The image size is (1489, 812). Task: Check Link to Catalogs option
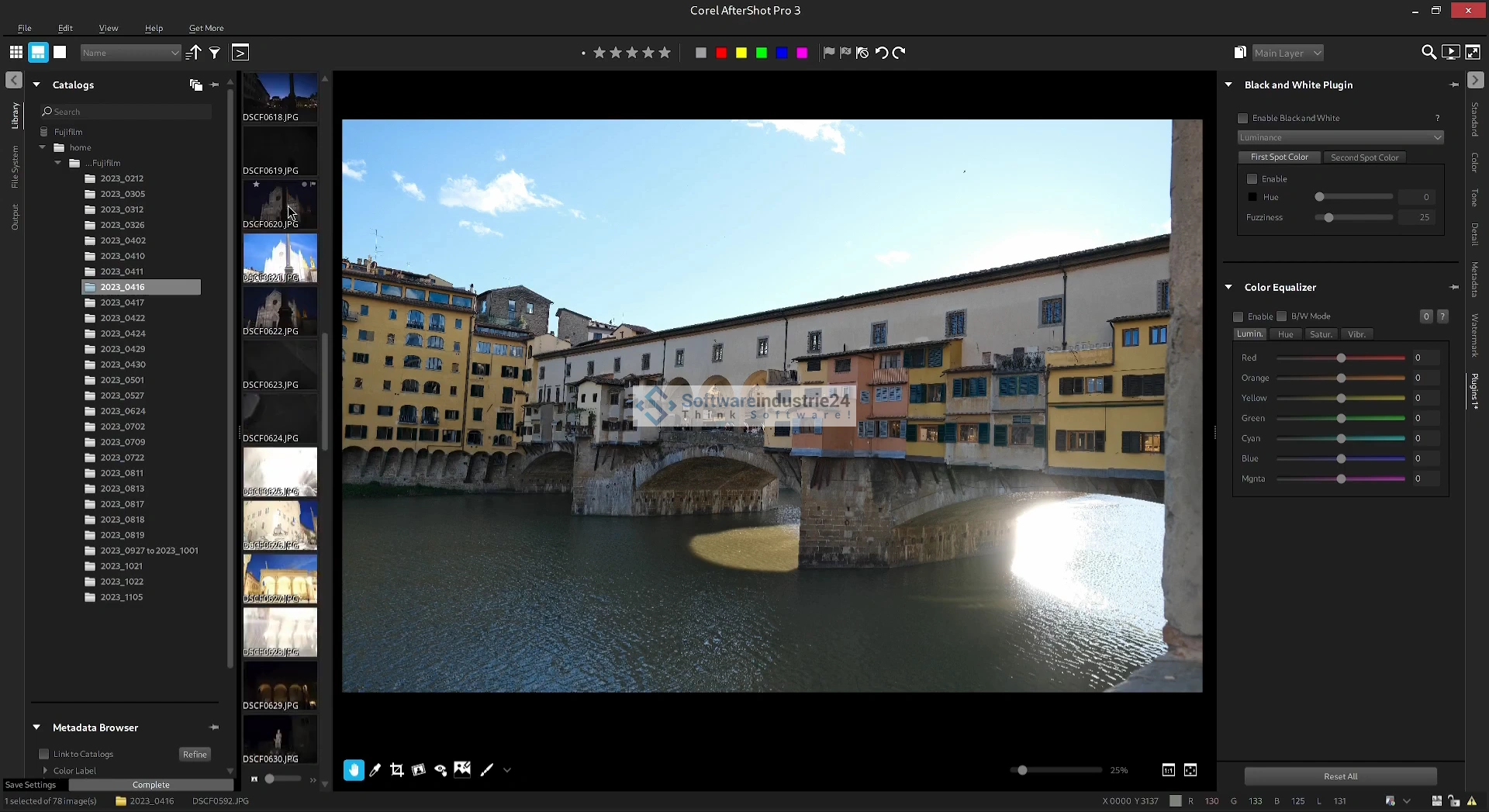(x=44, y=754)
